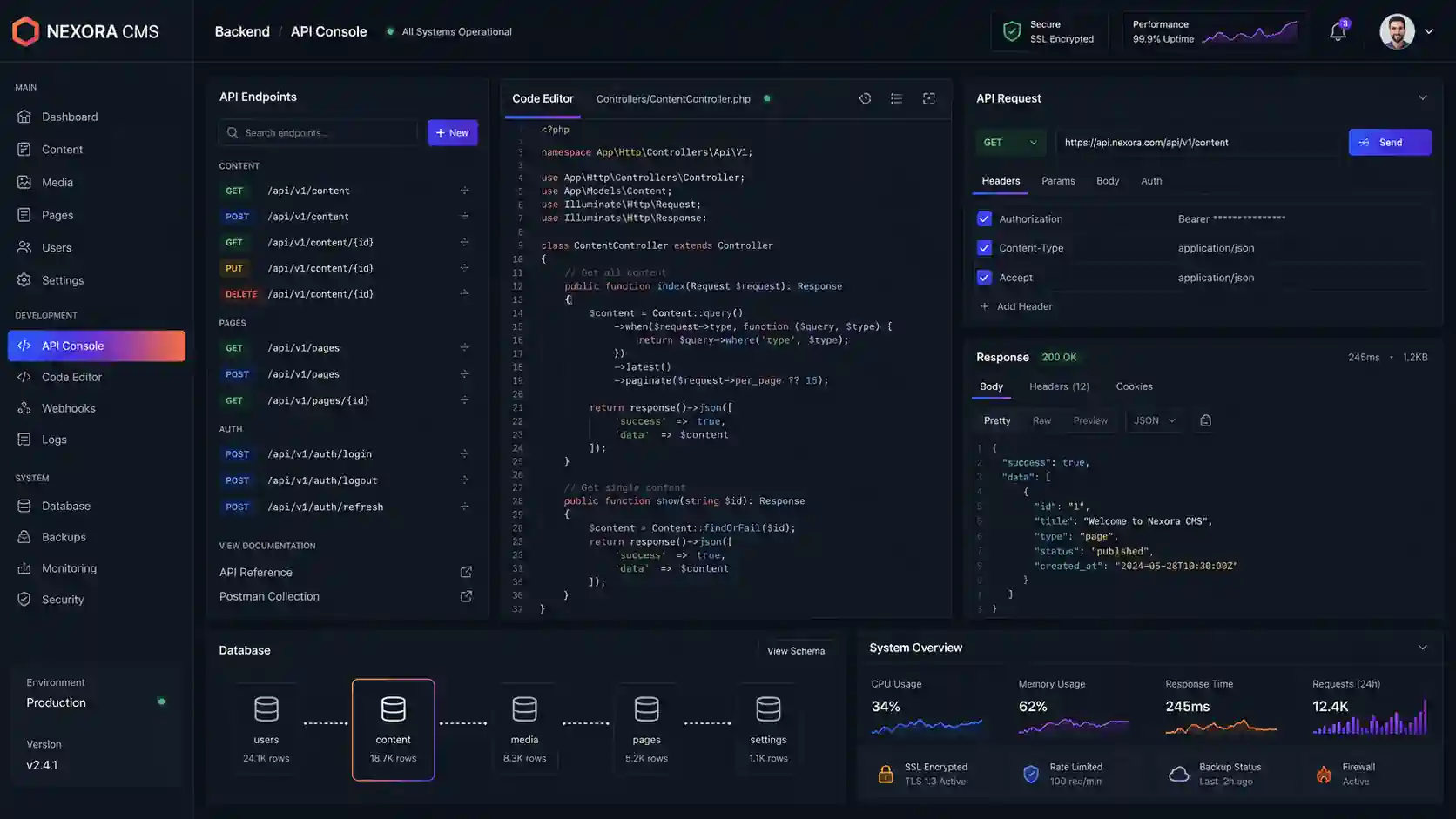Open the user profile menu chevron
The height and width of the screenshot is (819, 1456).
(x=1429, y=31)
